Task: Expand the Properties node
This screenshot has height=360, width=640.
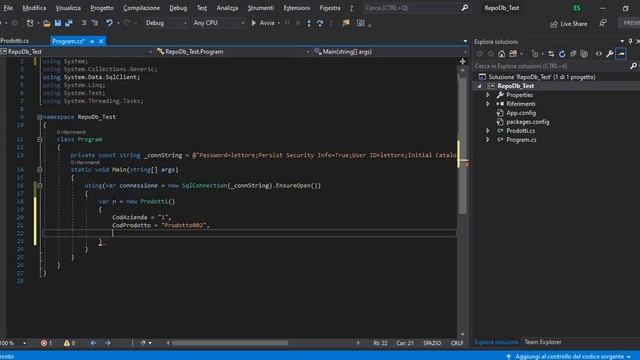Action: [488, 95]
